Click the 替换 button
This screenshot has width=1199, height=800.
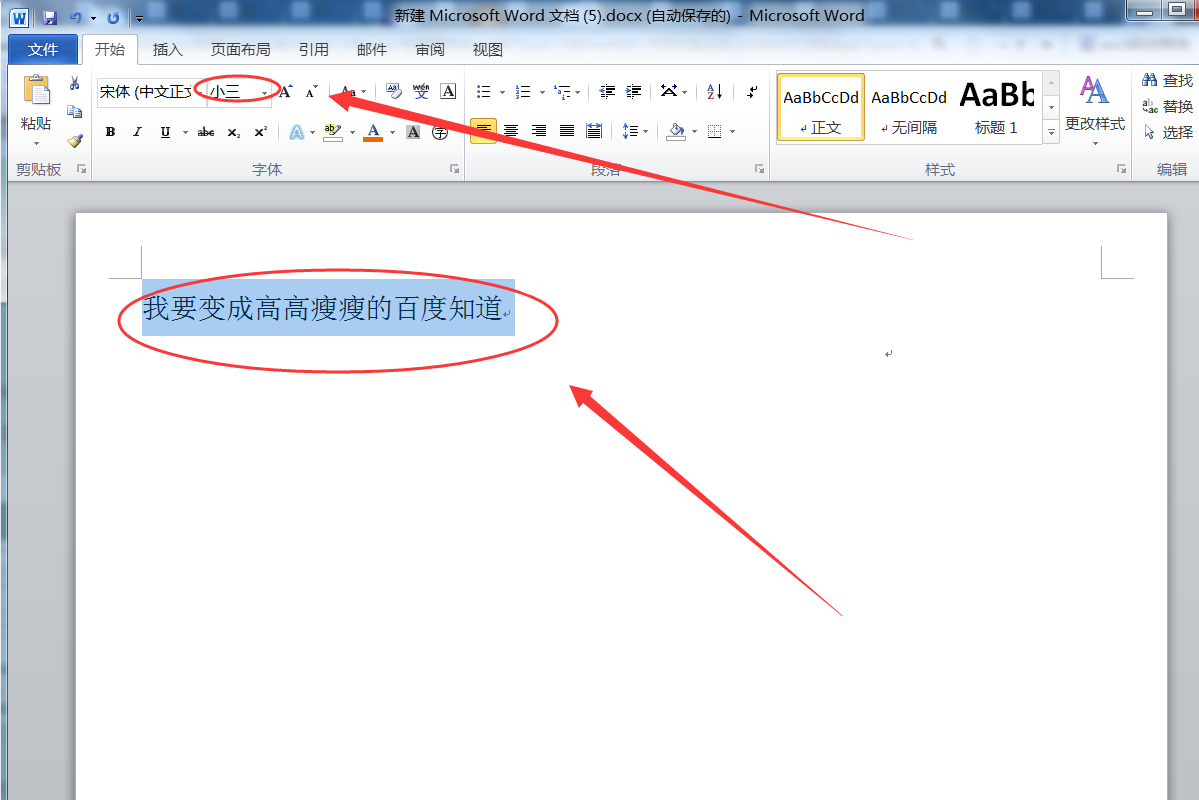point(1167,106)
